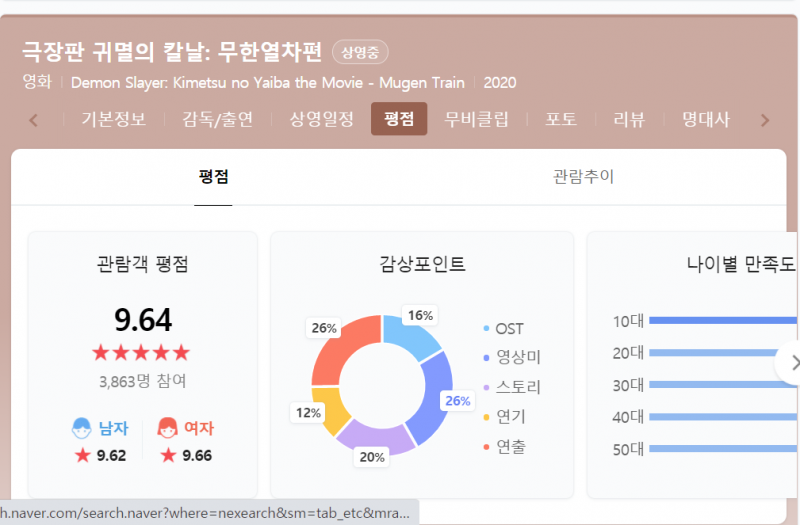Click the female rating 9.66

(197, 455)
